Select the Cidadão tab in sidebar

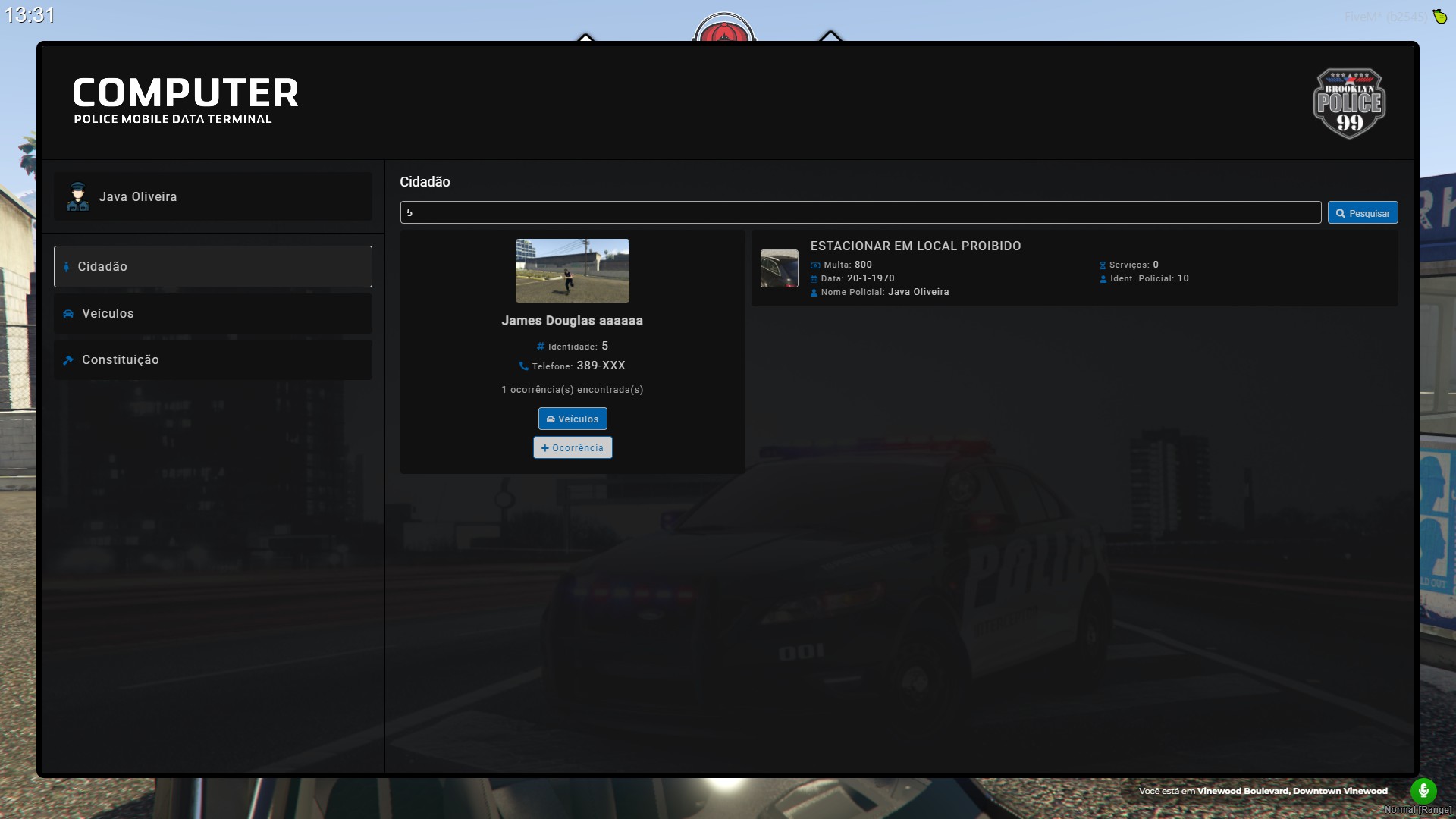pyautogui.click(x=213, y=266)
